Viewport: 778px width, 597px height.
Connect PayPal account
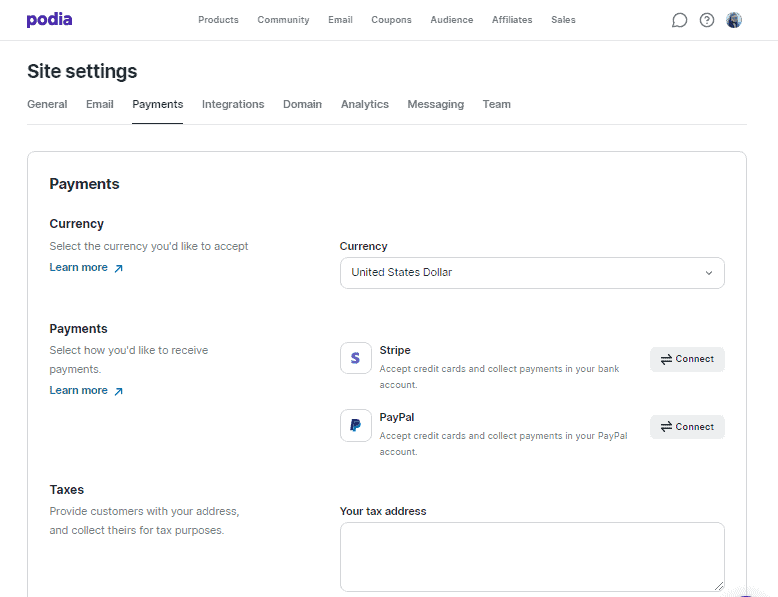coord(687,427)
